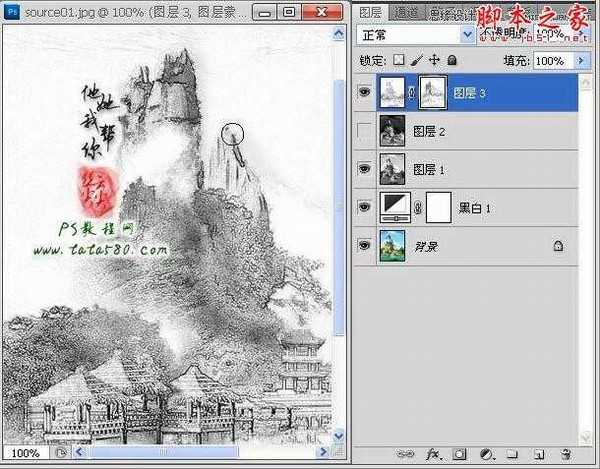Viewport: 600px width, 469px height.
Task: Hide the 背景 background layer
Action: coord(365,244)
